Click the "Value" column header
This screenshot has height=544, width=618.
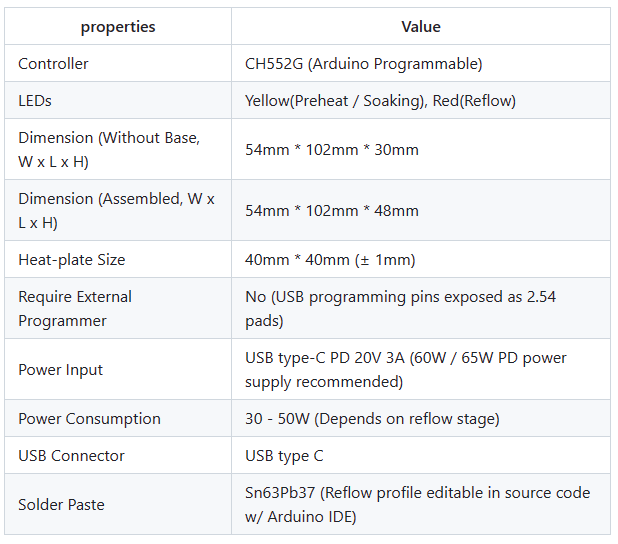[x=421, y=27]
